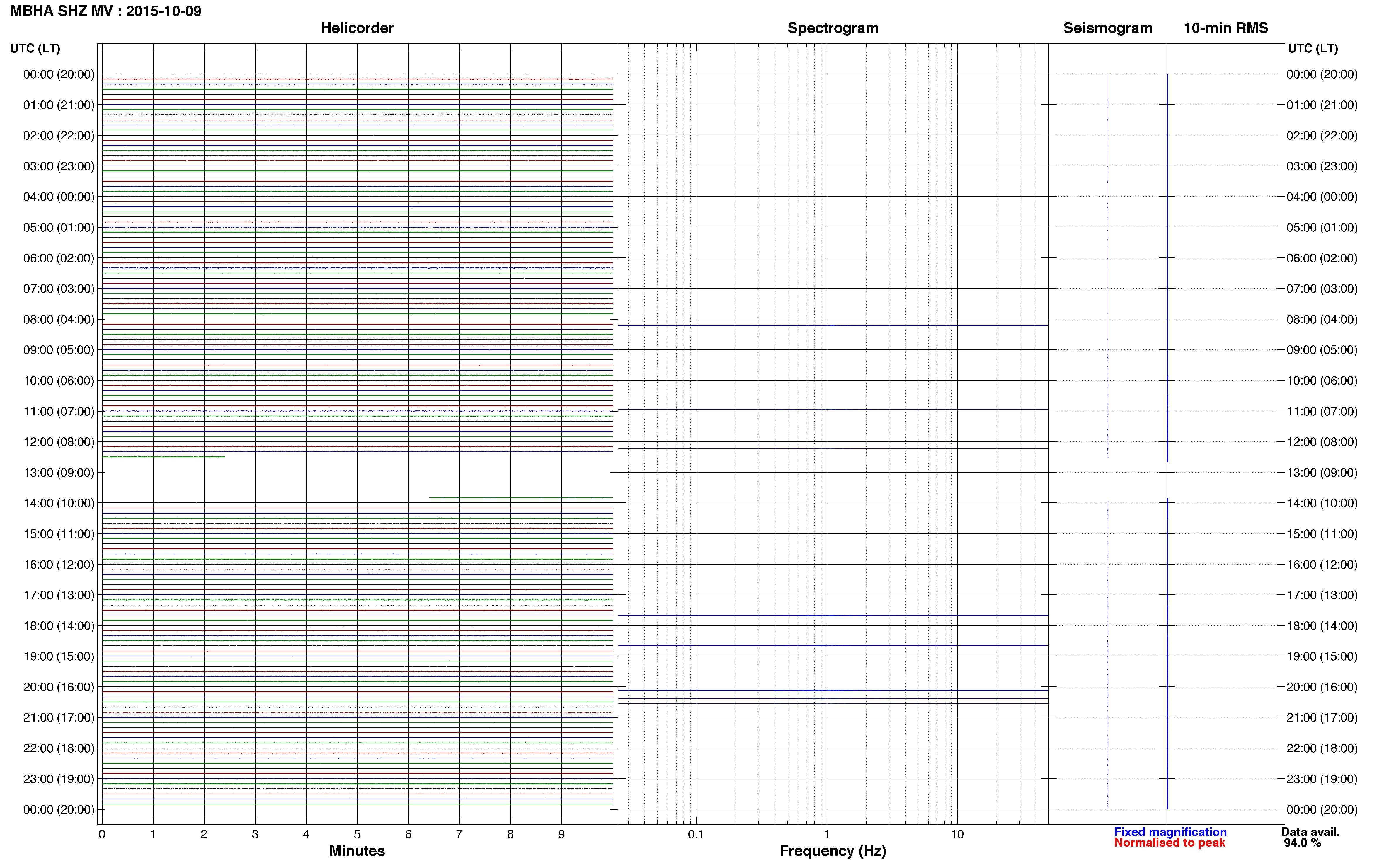Click the thick blue spectrogram line below 20:00
The image size is (1389, 868).
pyautogui.click(x=833, y=690)
